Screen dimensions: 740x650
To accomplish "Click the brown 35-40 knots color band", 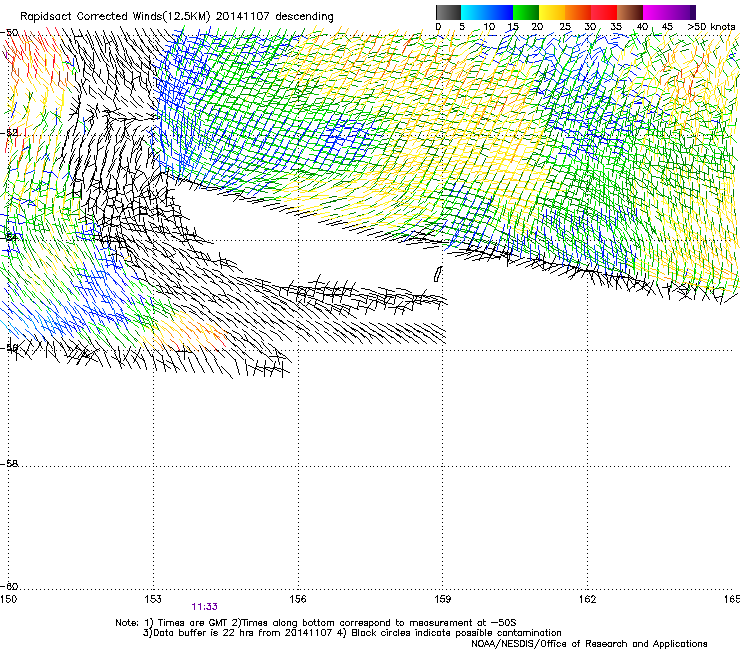I will click(x=630, y=12).
